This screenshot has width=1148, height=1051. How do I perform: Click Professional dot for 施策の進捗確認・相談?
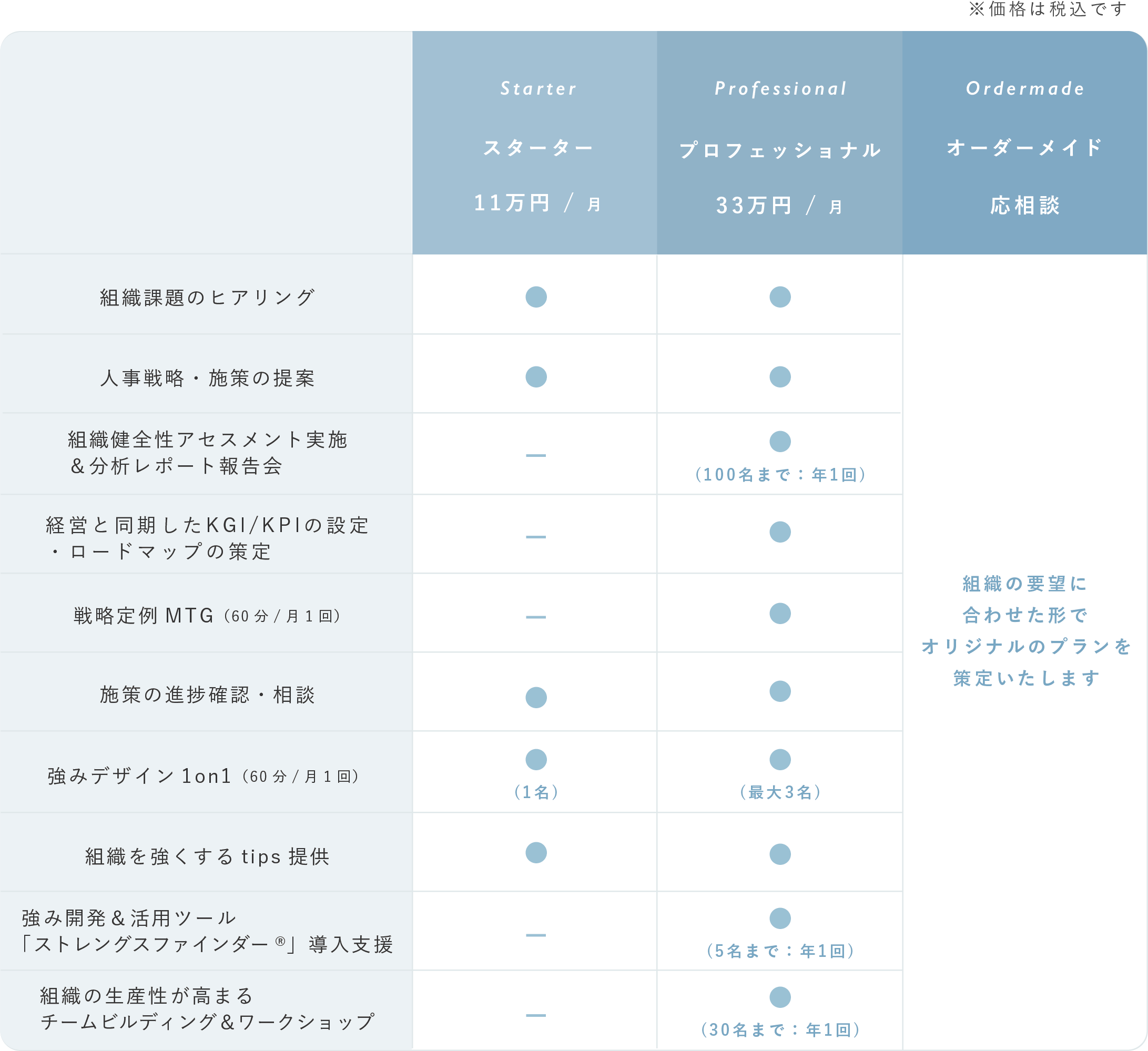[x=780, y=691]
